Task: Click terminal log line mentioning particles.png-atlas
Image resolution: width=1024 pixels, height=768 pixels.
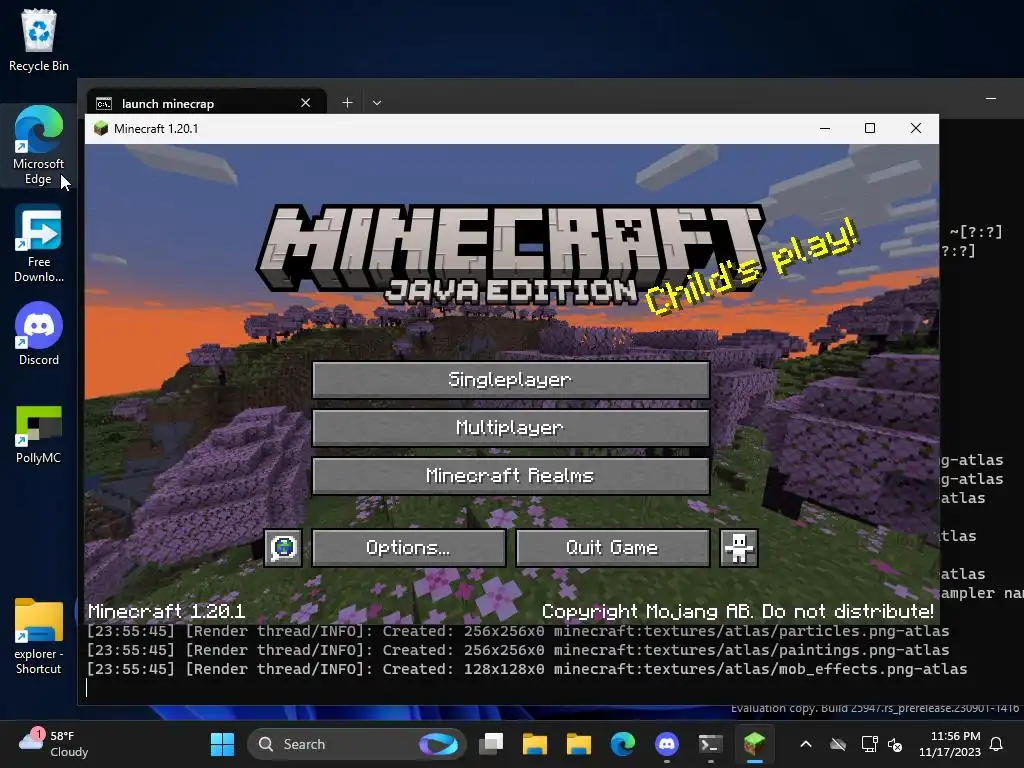Action: [x=518, y=631]
